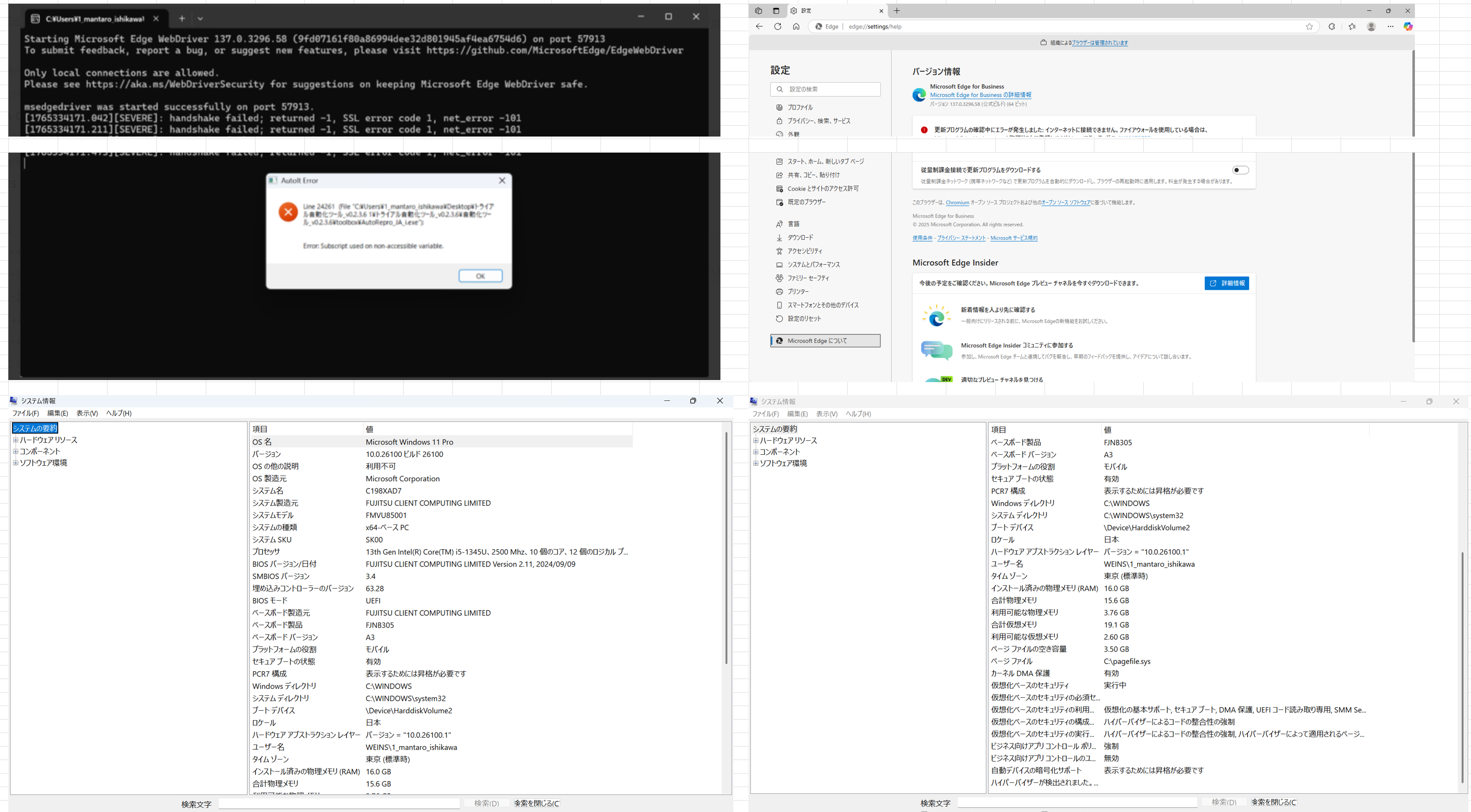
Task: Click the Edge profile avatar icon
Action: coord(1371,26)
